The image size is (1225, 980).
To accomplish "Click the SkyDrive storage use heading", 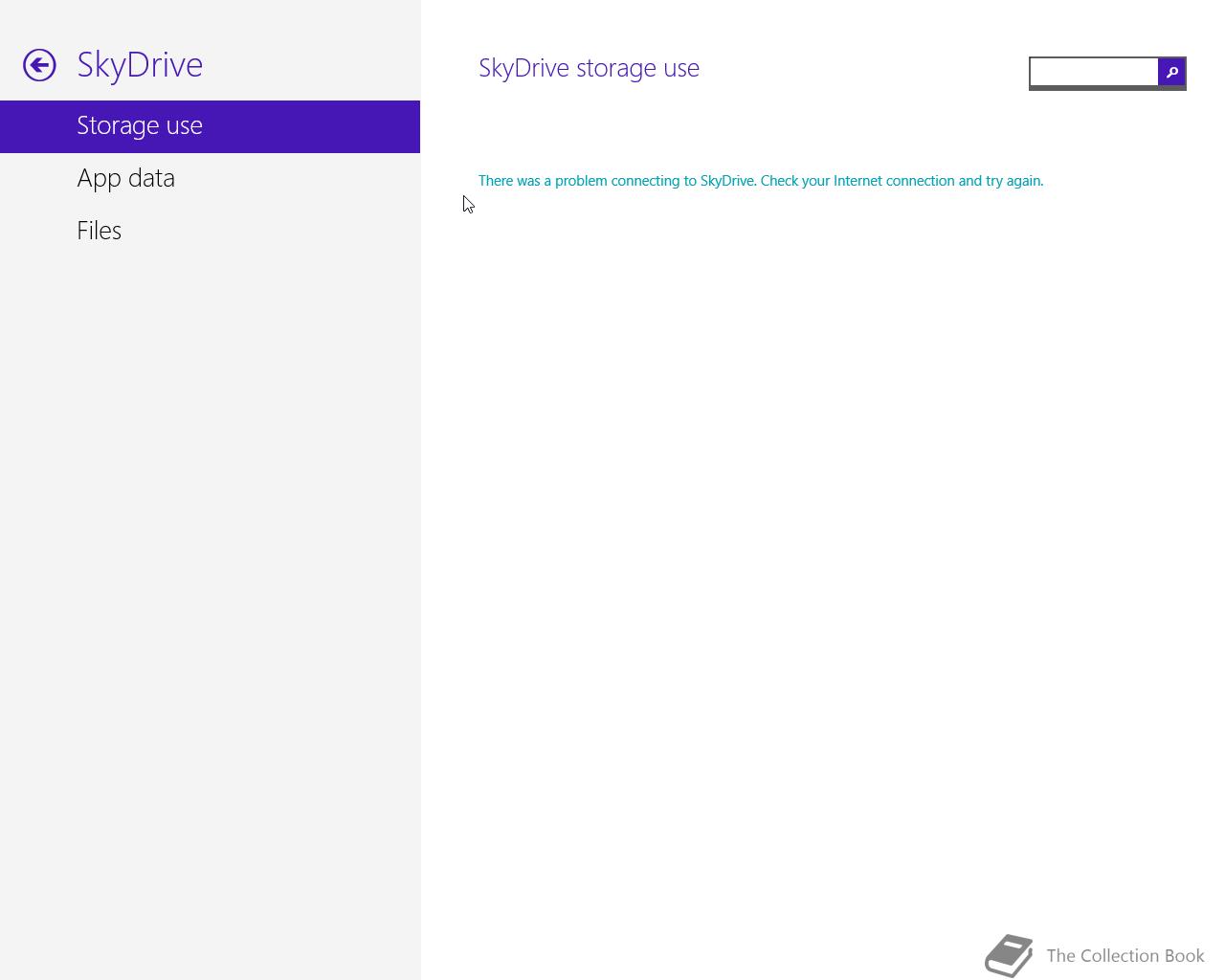I will [589, 68].
